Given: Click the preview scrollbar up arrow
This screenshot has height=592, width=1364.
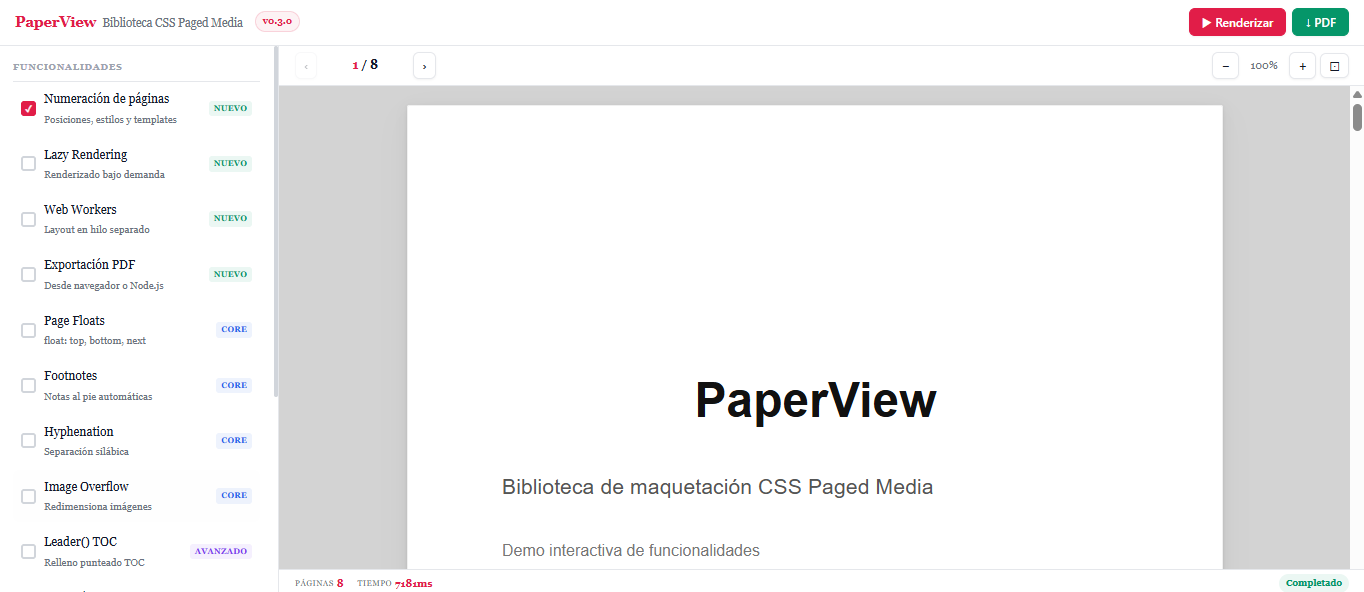Looking at the screenshot, I should pyautogui.click(x=1357, y=94).
